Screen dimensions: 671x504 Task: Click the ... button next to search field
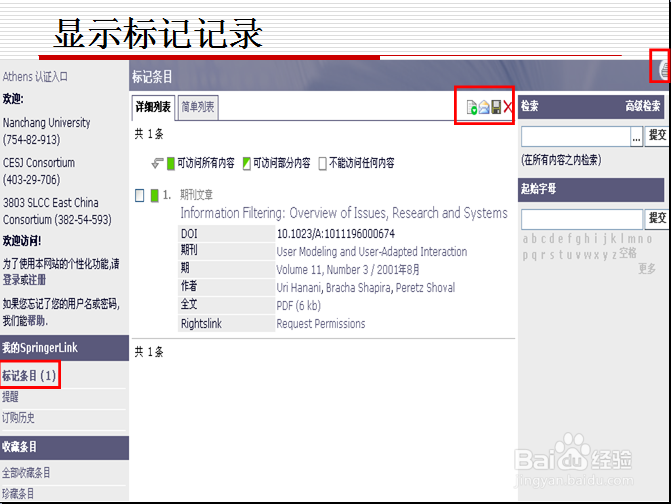pos(636,137)
